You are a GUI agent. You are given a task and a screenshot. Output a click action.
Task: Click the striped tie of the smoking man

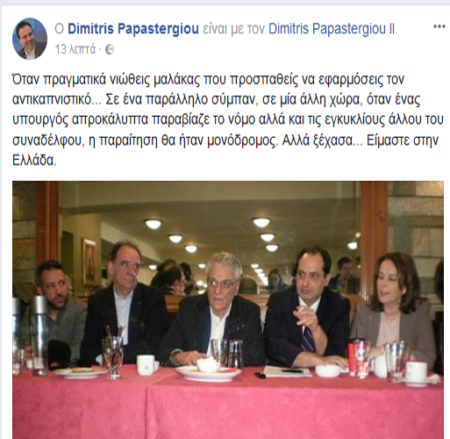(308, 337)
